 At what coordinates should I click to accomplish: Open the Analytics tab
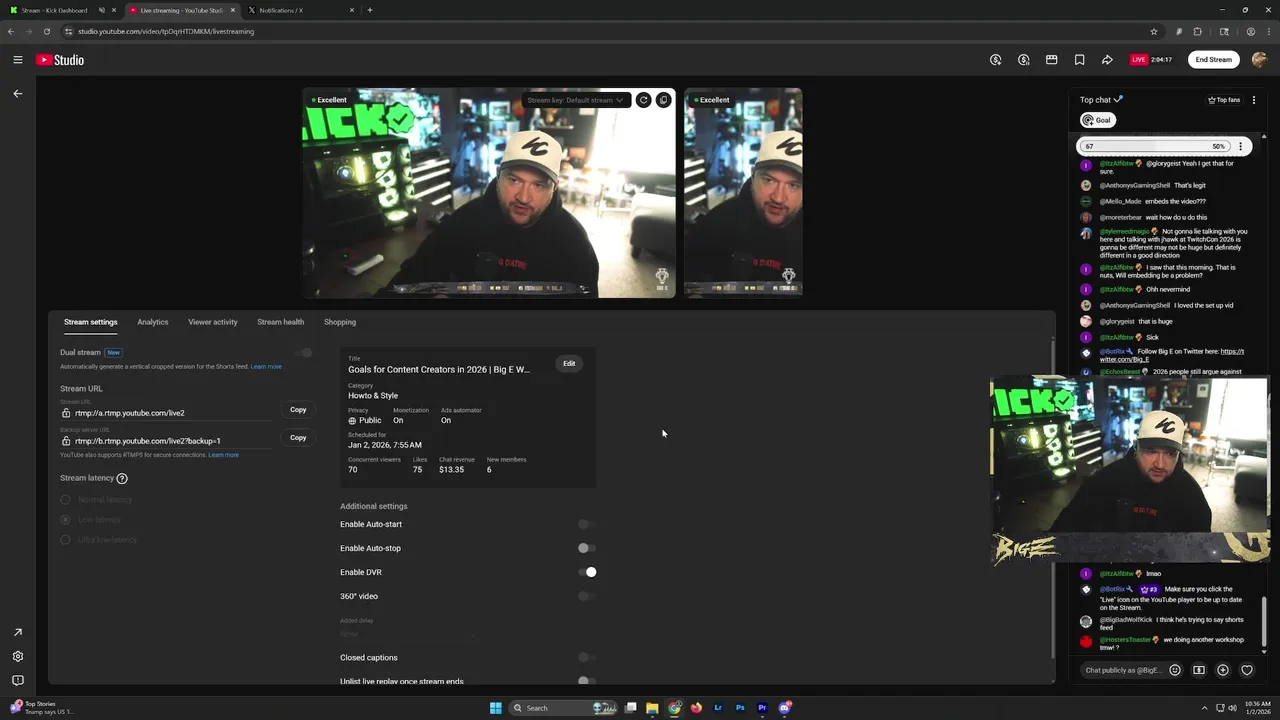(x=153, y=322)
